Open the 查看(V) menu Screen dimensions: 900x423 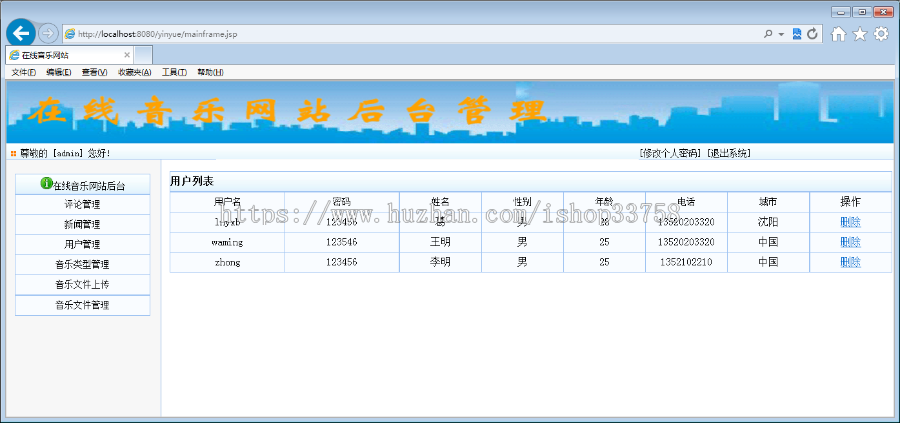94,72
